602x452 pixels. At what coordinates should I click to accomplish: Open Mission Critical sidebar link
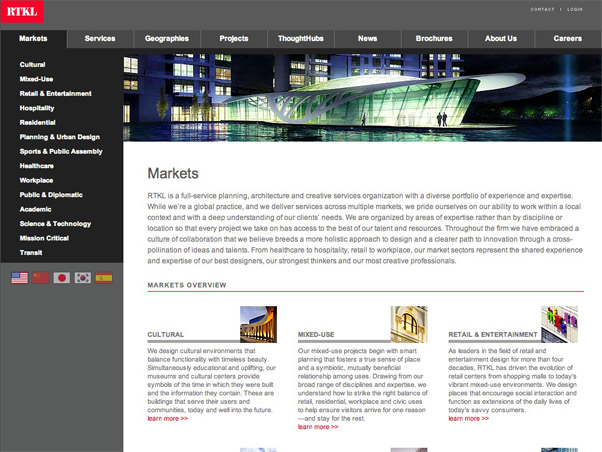tap(44, 238)
